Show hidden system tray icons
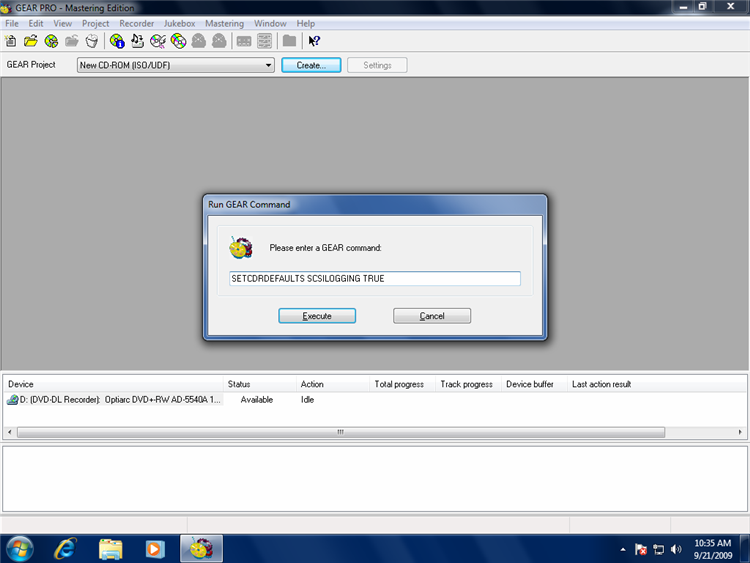This screenshot has width=750, height=563. point(623,550)
